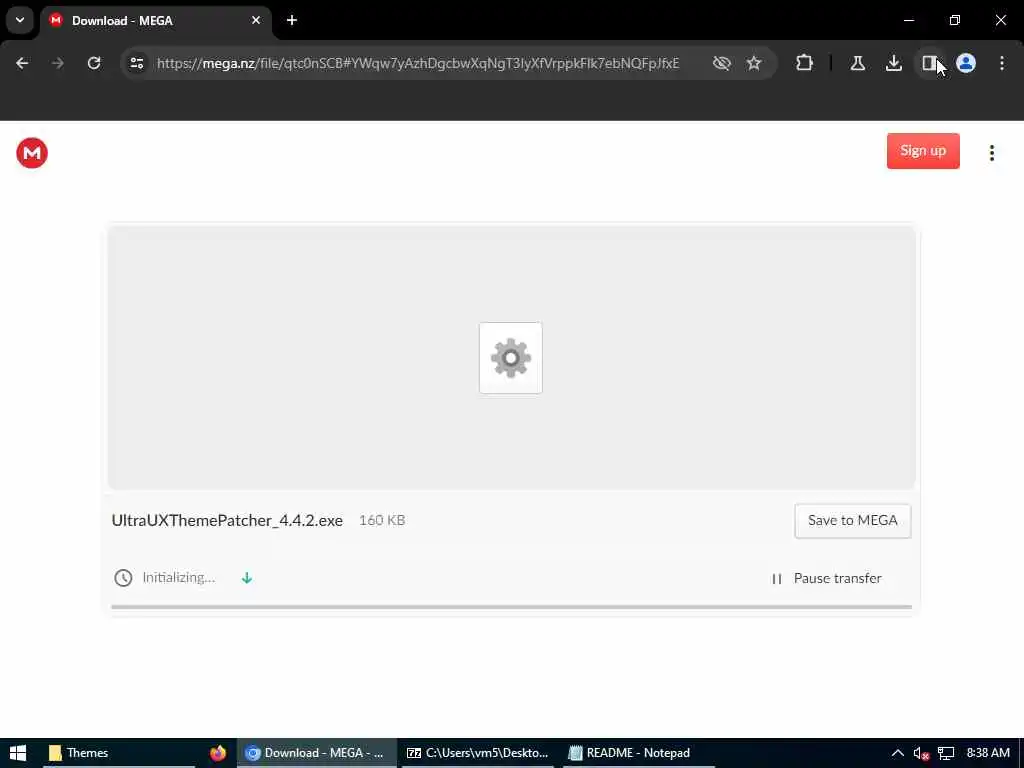The height and width of the screenshot is (768, 1024).
Task: Open the Chrome three-dot menu
Action: pyautogui.click(x=1002, y=63)
